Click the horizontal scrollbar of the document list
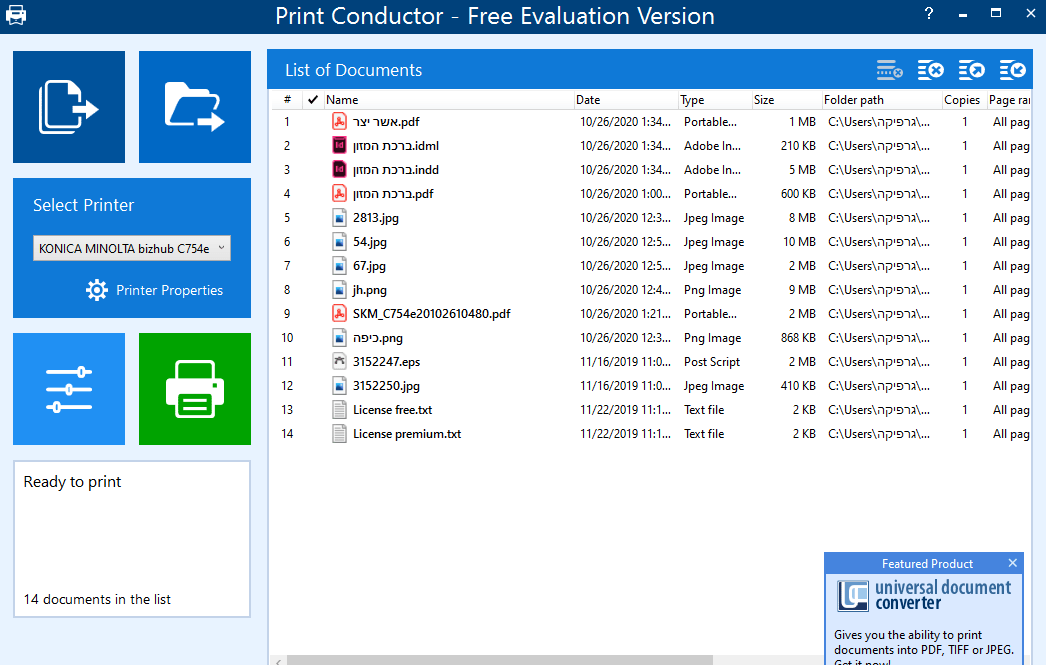The height and width of the screenshot is (665, 1046). [x=500, y=660]
